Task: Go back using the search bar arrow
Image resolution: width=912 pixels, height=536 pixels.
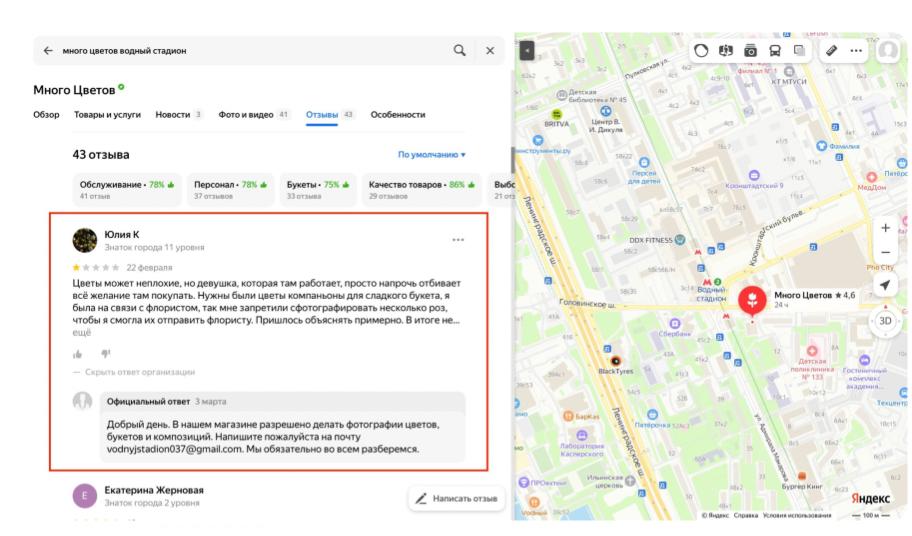Action: tap(48, 51)
